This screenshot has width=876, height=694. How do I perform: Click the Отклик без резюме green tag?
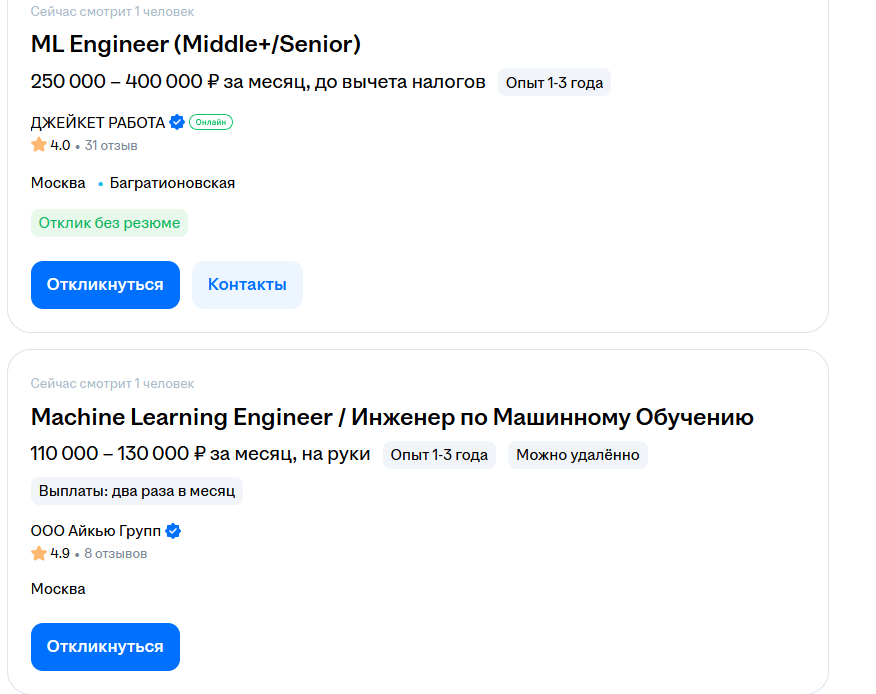pos(109,223)
